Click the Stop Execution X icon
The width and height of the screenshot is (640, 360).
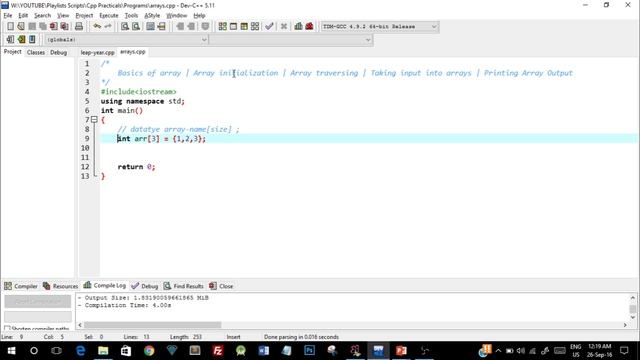coord(284,27)
